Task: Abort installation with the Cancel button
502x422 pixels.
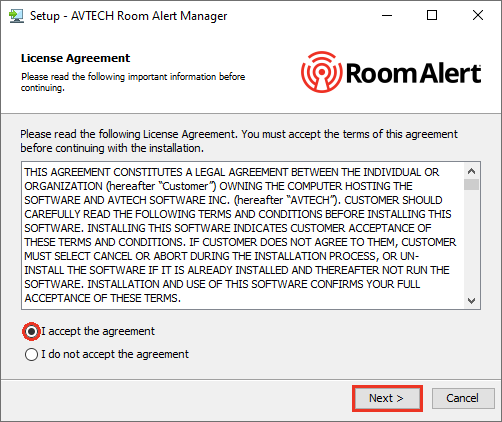Action: pyautogui.click(x=463, y=398)
